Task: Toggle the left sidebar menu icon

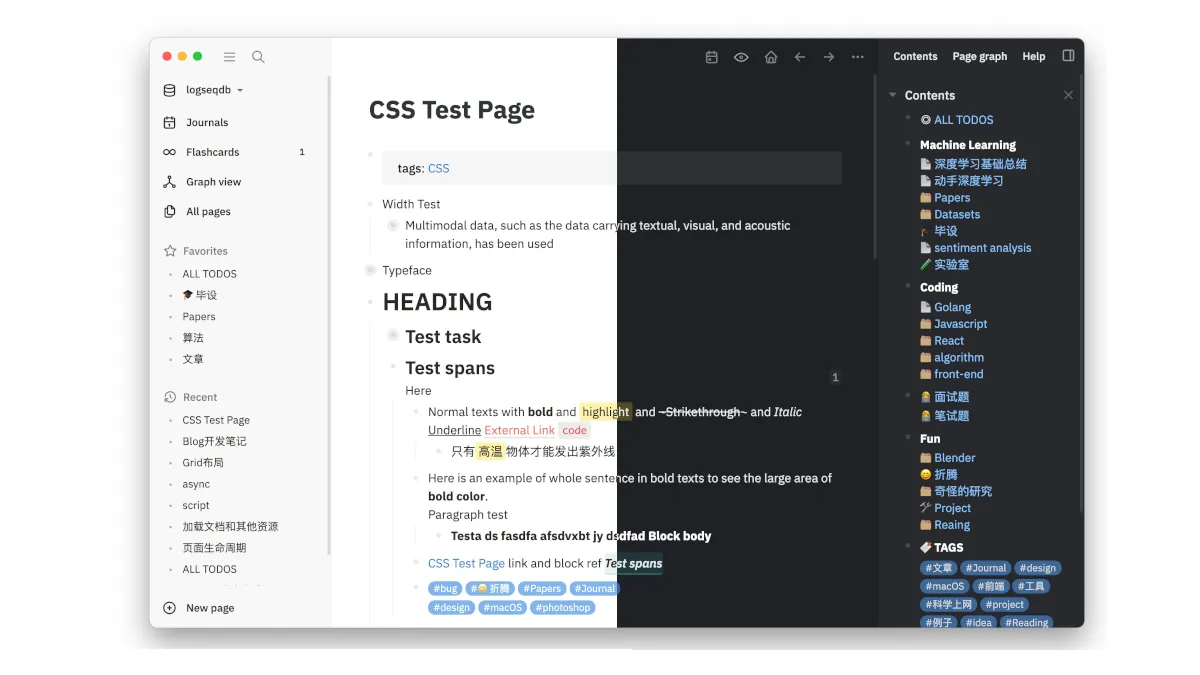Action: 230,57
